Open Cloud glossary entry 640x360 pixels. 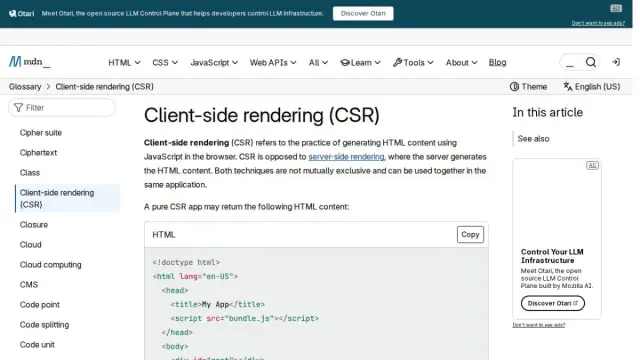31,244
